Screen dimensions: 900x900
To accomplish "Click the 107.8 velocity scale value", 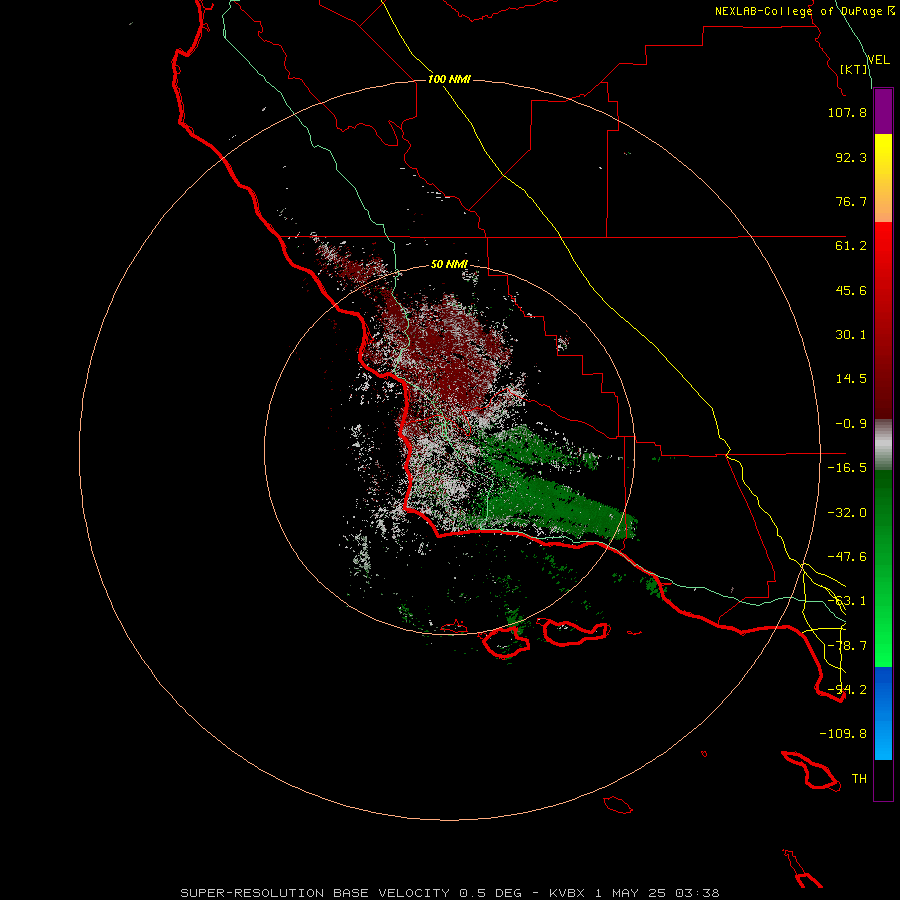I will (847, 112).
